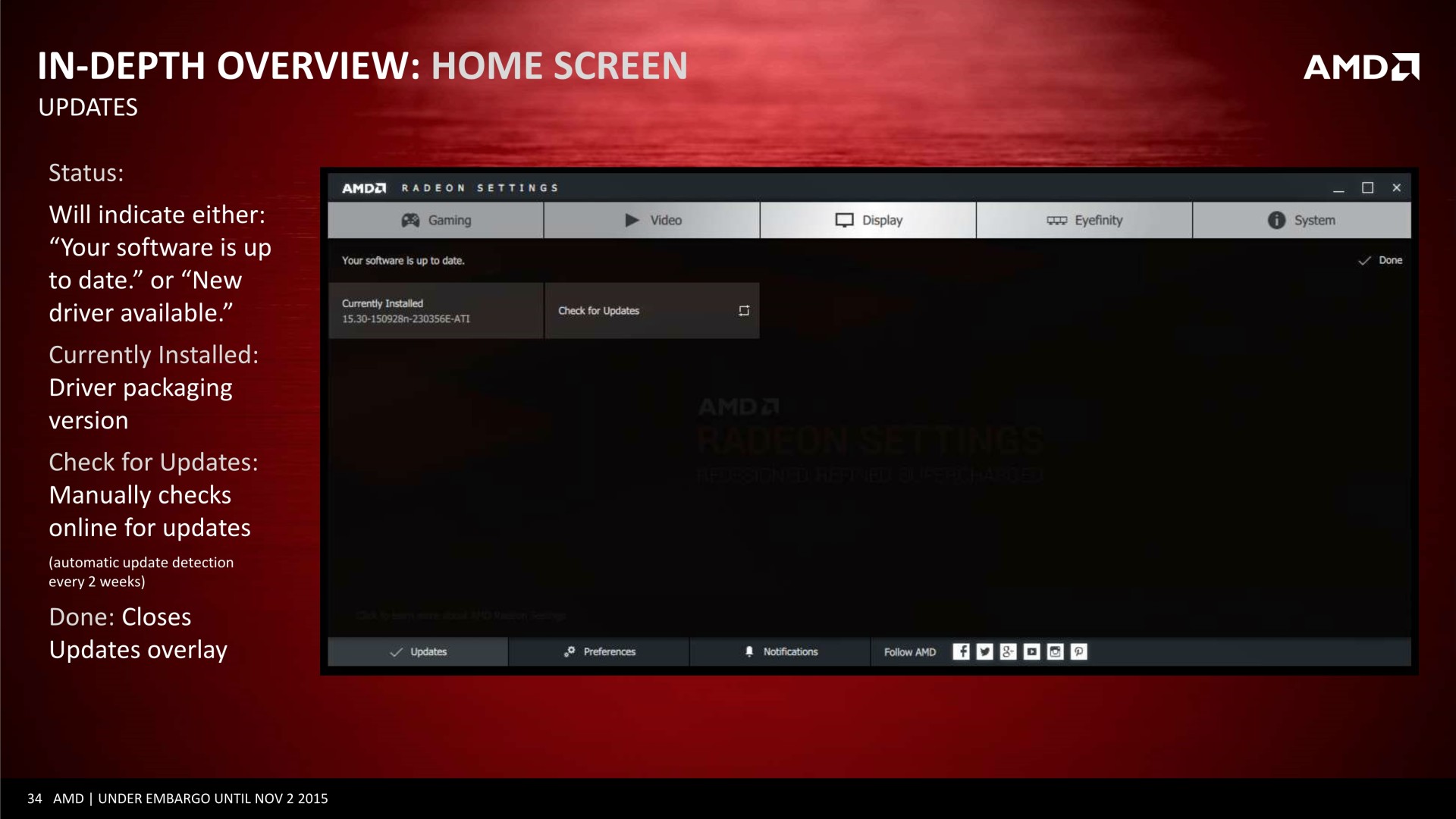Click the Google Plus icon

tap(1008, 651)
